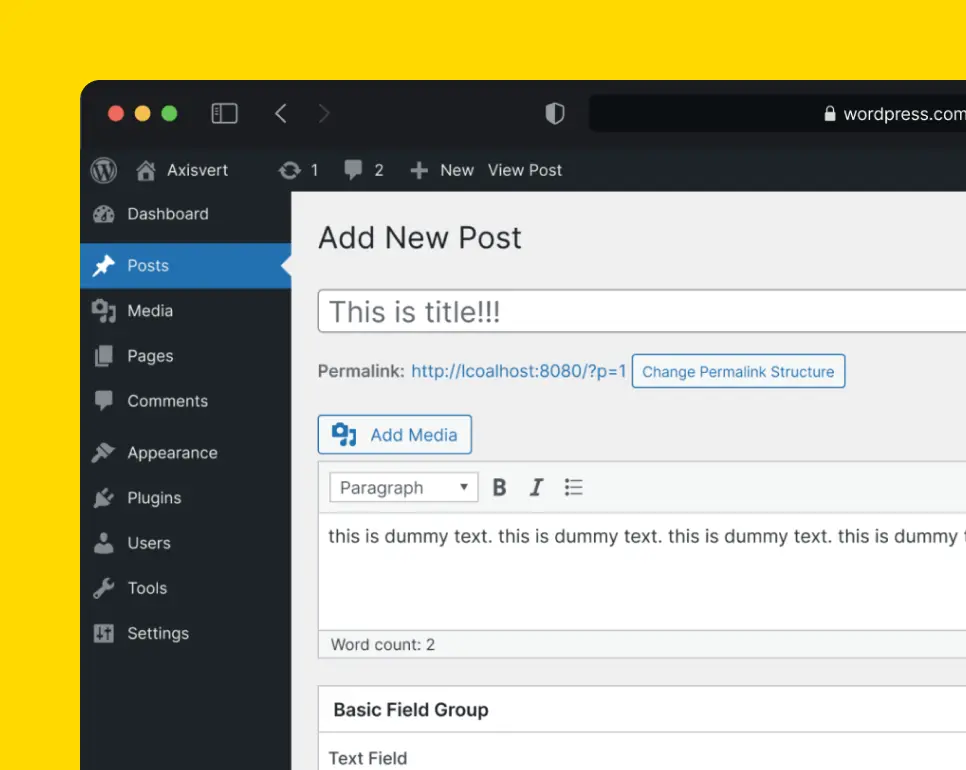Toggle the browser sidebar icon
Screen dimensions: 966x770
(224, 114)
